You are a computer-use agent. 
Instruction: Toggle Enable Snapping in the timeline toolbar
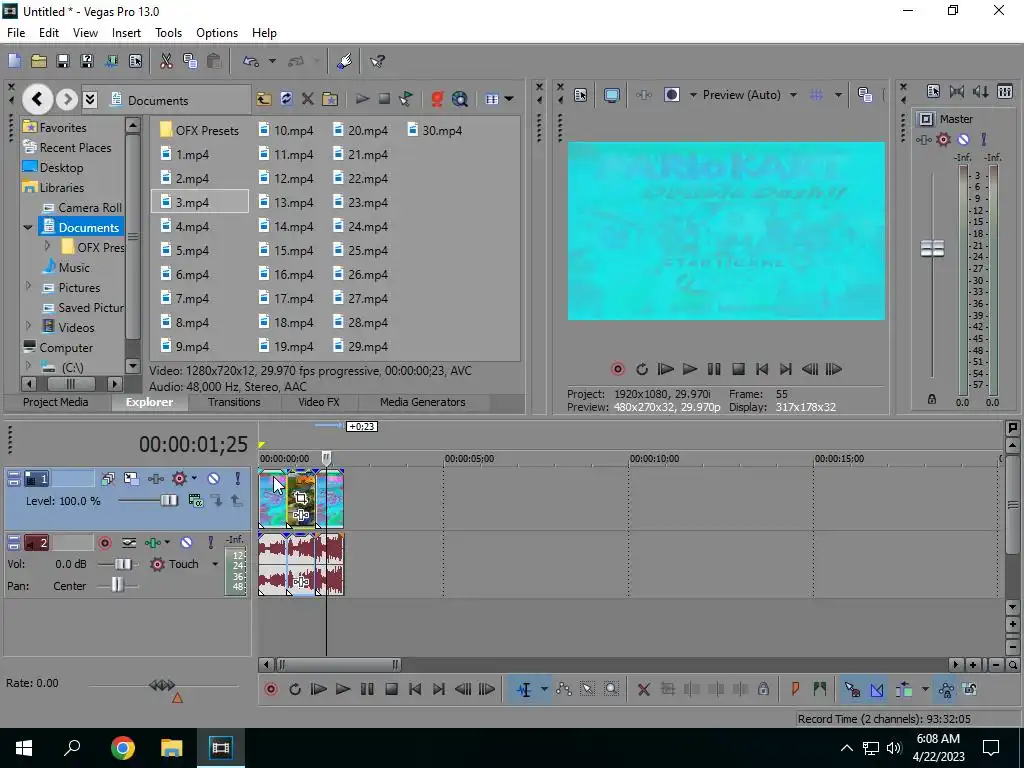[852, 689]
